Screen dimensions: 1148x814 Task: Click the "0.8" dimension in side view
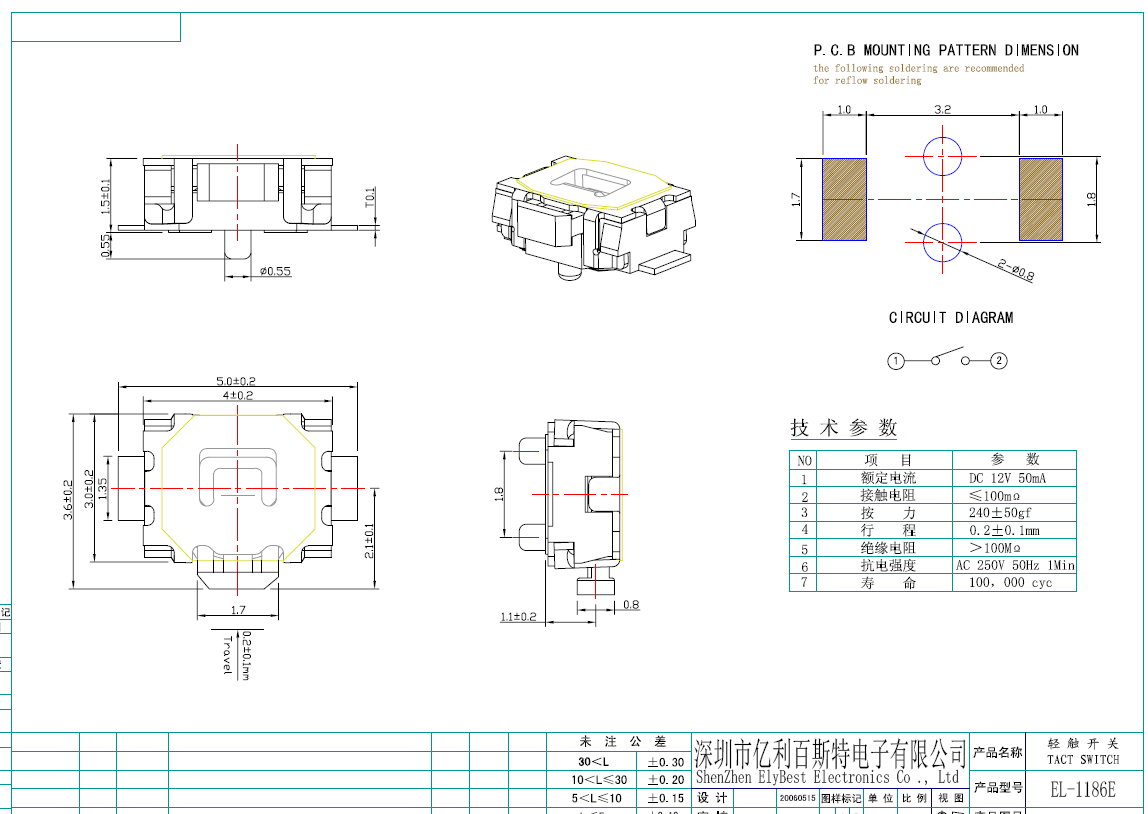(x=631, y=605)
